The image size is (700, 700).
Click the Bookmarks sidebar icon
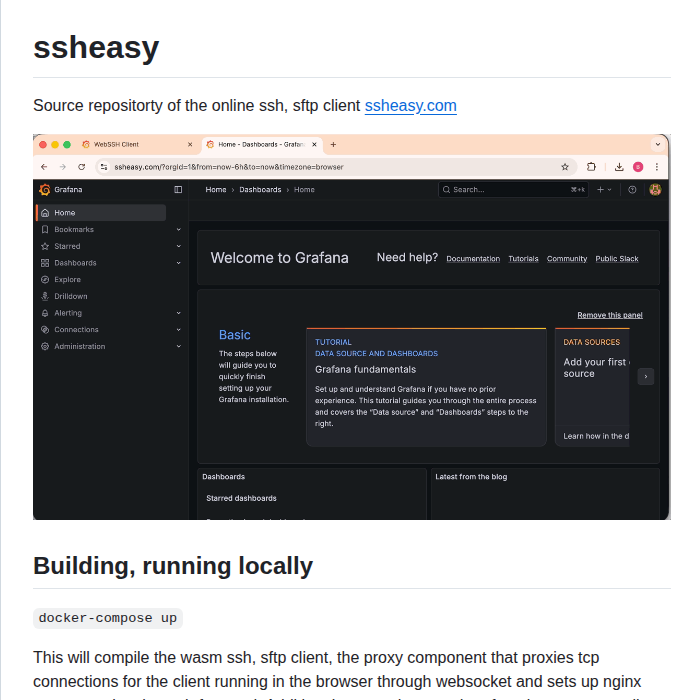tap(45, 229)
